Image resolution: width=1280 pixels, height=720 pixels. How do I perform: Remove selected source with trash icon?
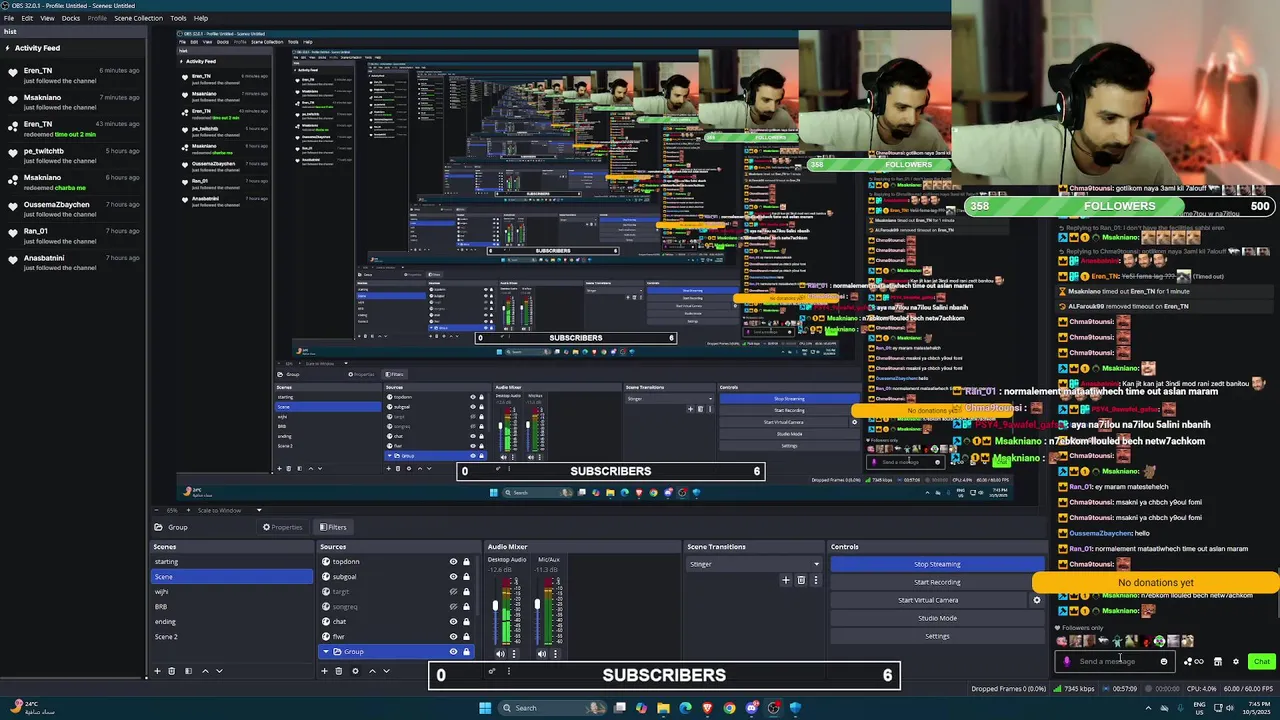pos(338,671)
